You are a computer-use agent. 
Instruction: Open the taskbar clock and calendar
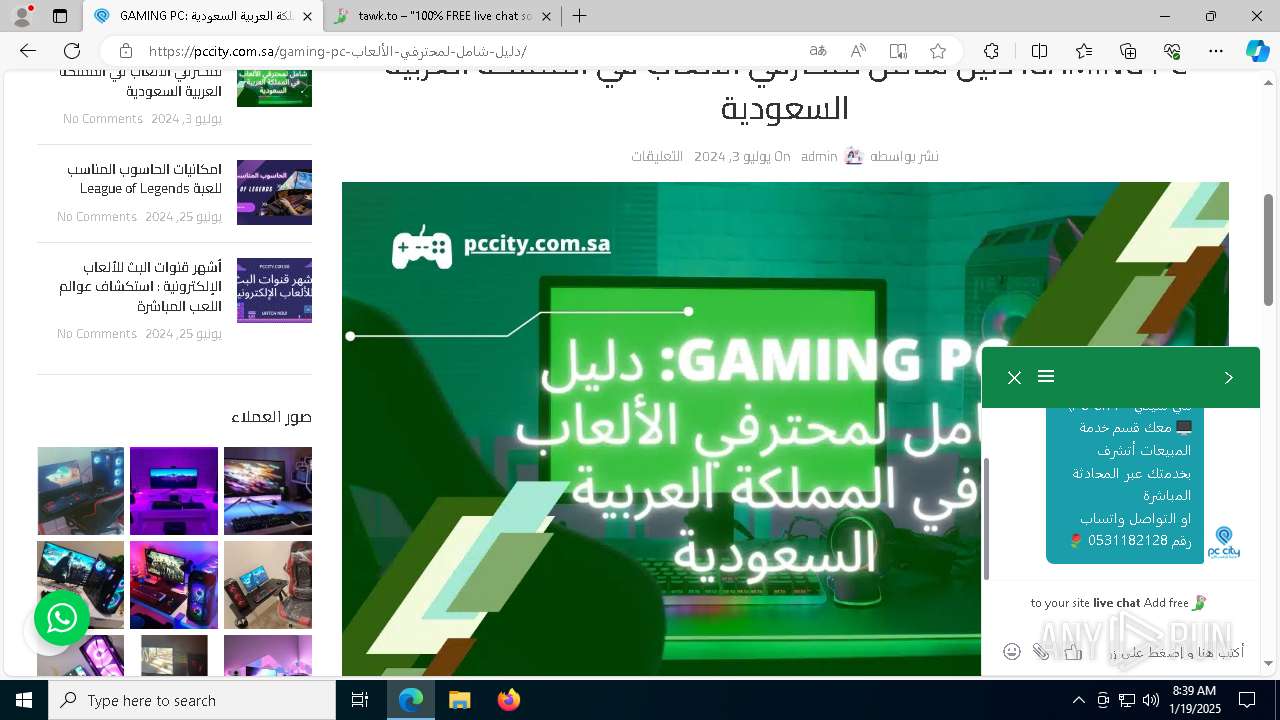[x=1194, y=699]
